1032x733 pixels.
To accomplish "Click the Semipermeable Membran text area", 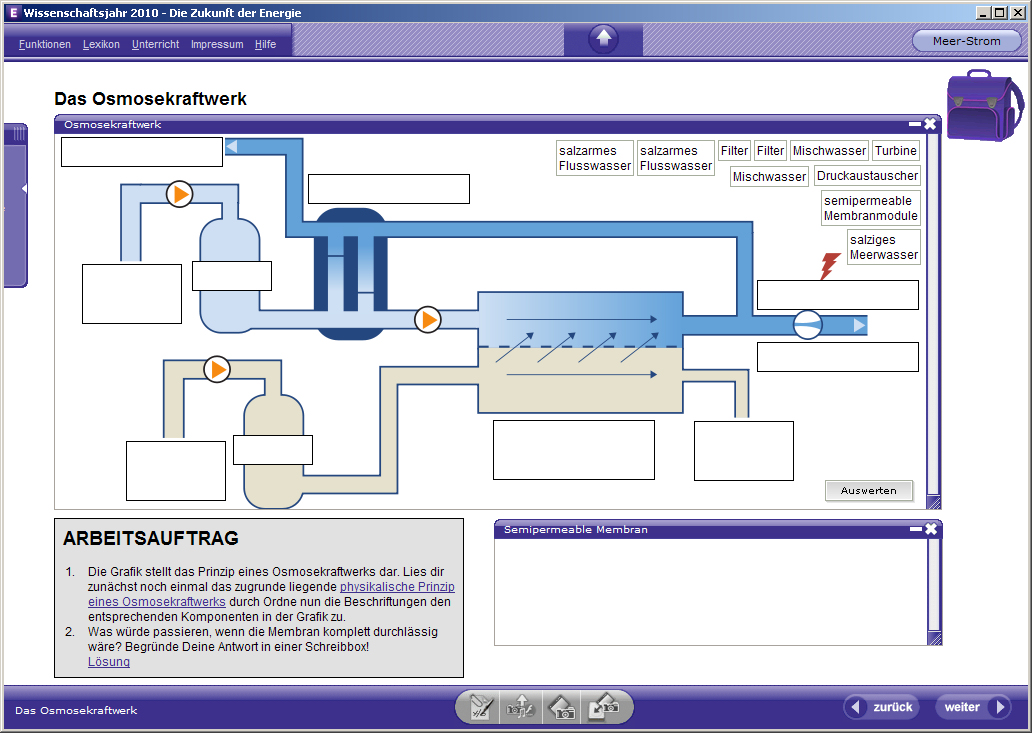I will 711,592.
